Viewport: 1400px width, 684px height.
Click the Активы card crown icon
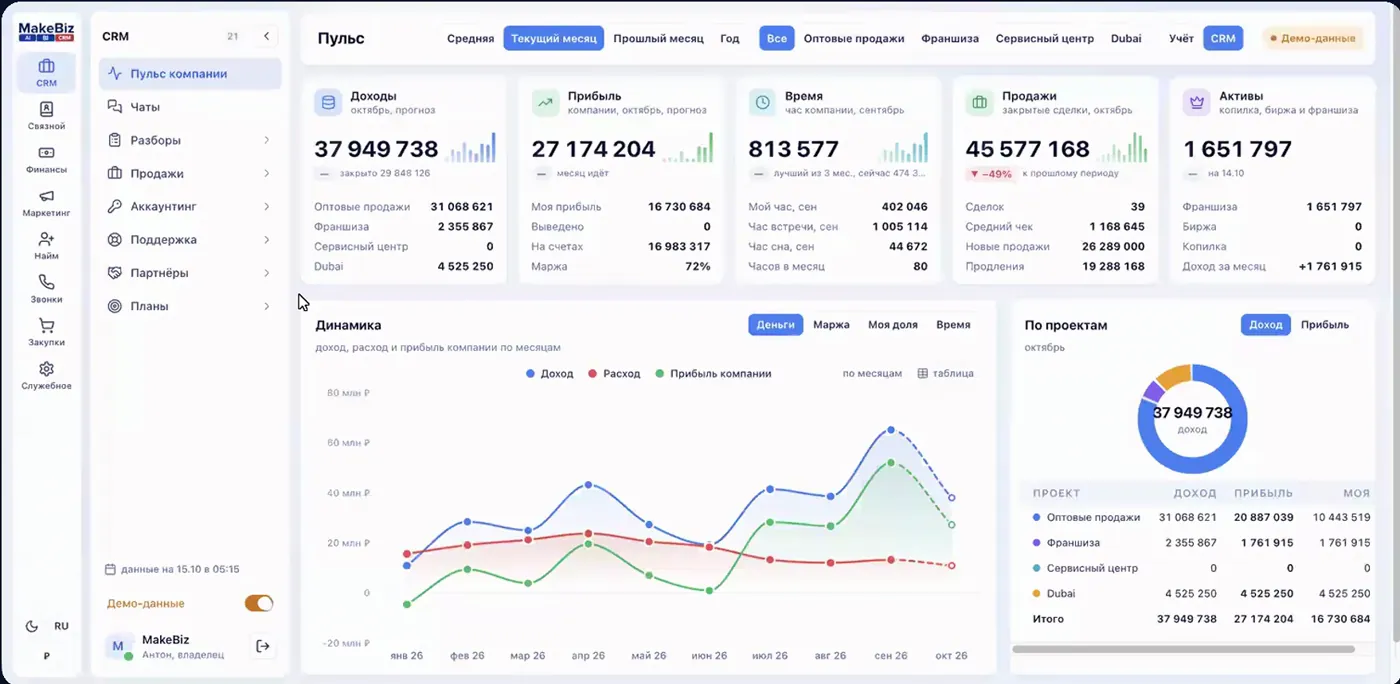pyautogui.click(x=1197, y=102)
